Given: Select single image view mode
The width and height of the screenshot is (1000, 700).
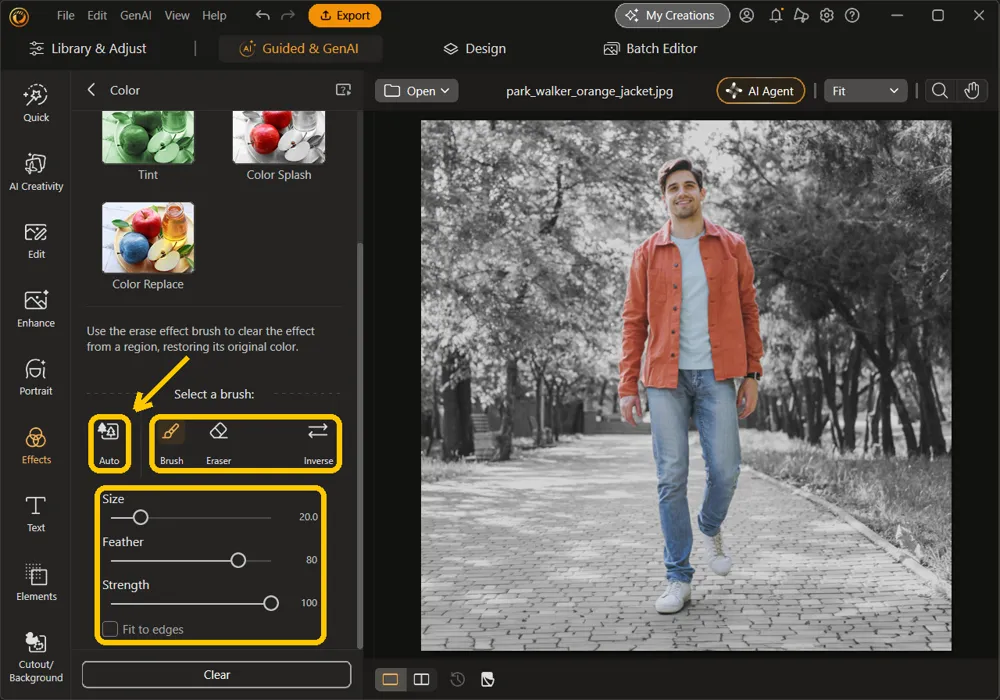Looking at the screenshot, I should [x=390, y=679].
